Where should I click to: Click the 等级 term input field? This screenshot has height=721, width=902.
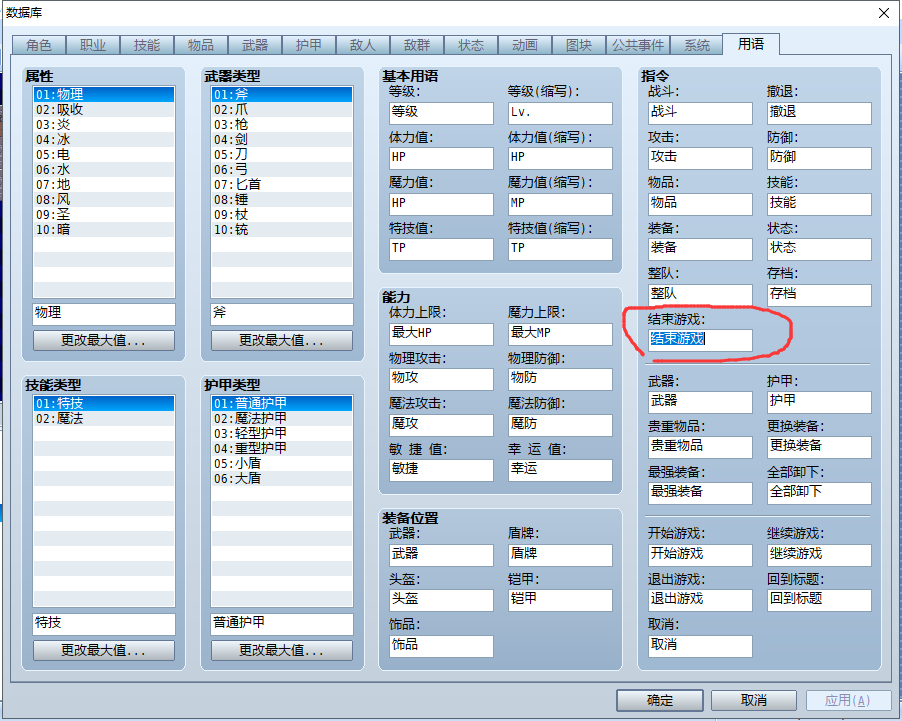point(441,113)
